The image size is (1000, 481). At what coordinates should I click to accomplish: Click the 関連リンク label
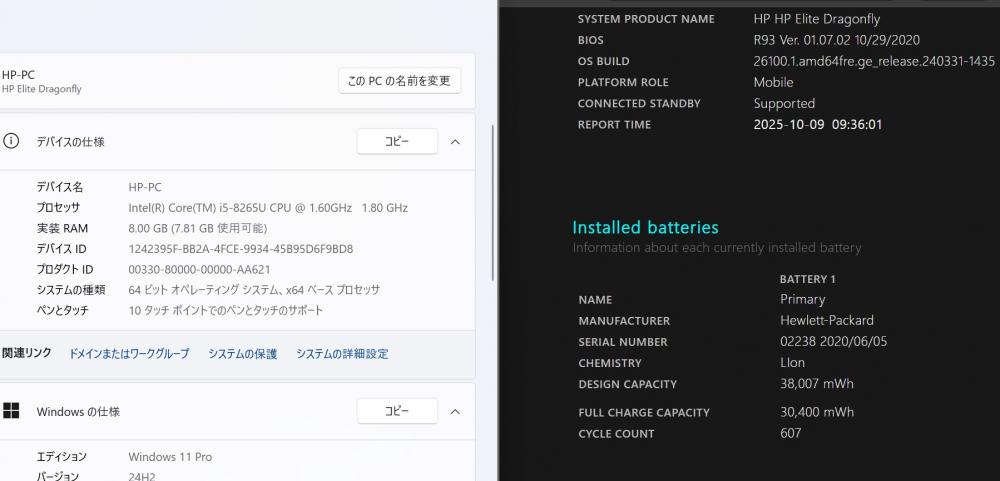27,353
